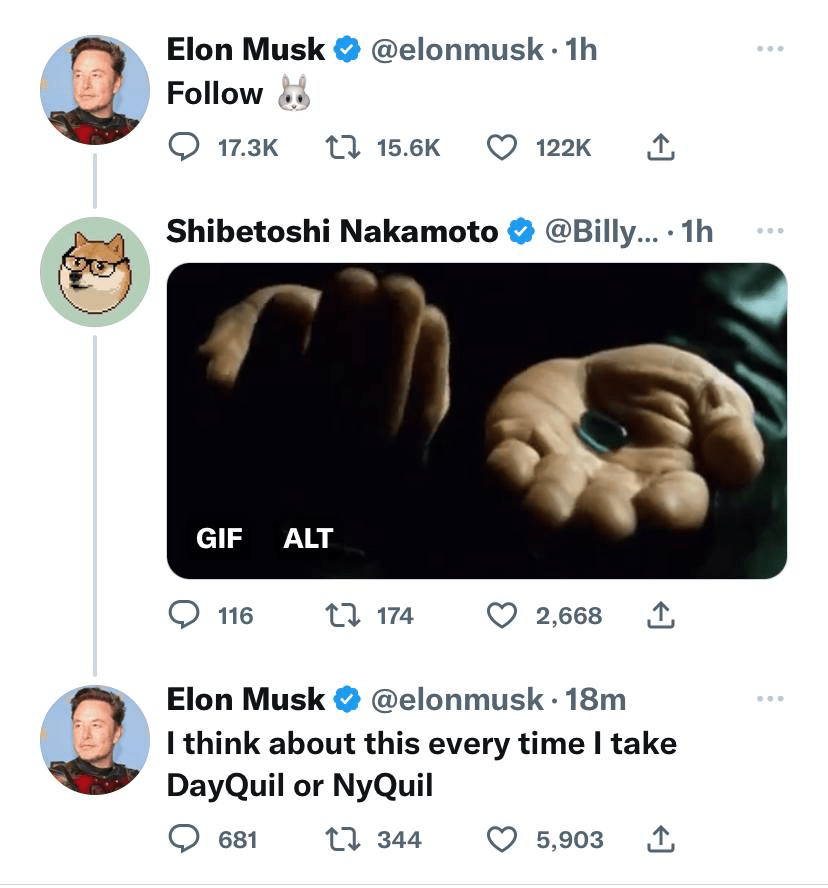
Task: Open Shibetoshi Nakamoto's profile name link
Action: click(x=331, y=231)
